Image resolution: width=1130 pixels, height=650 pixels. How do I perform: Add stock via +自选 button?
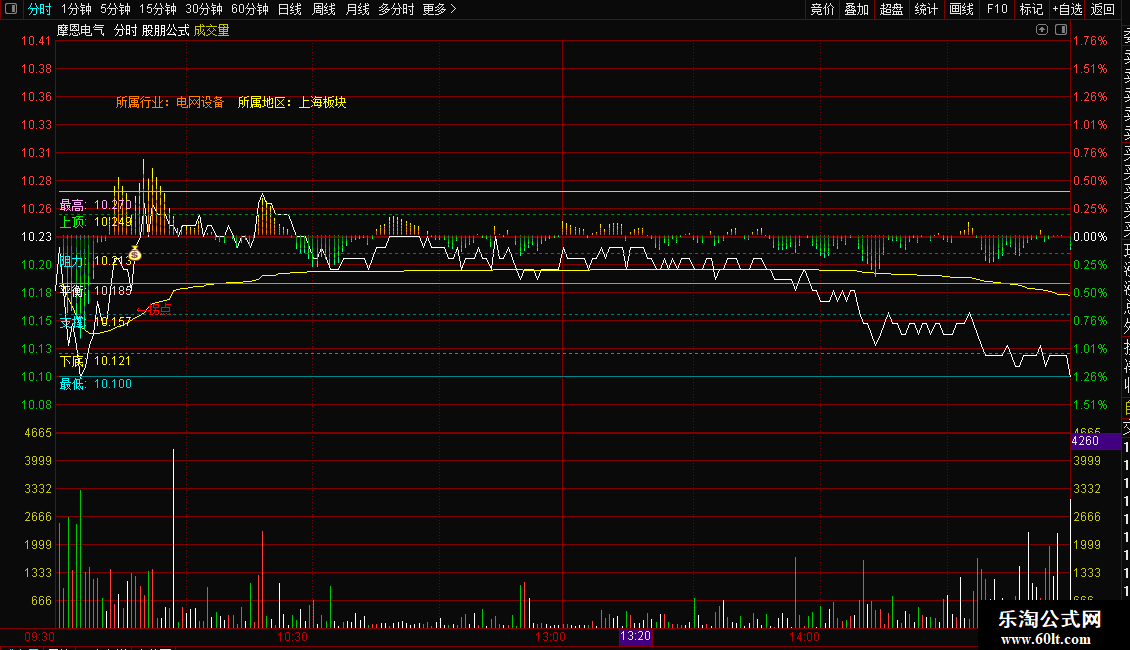pos(1067,9)
